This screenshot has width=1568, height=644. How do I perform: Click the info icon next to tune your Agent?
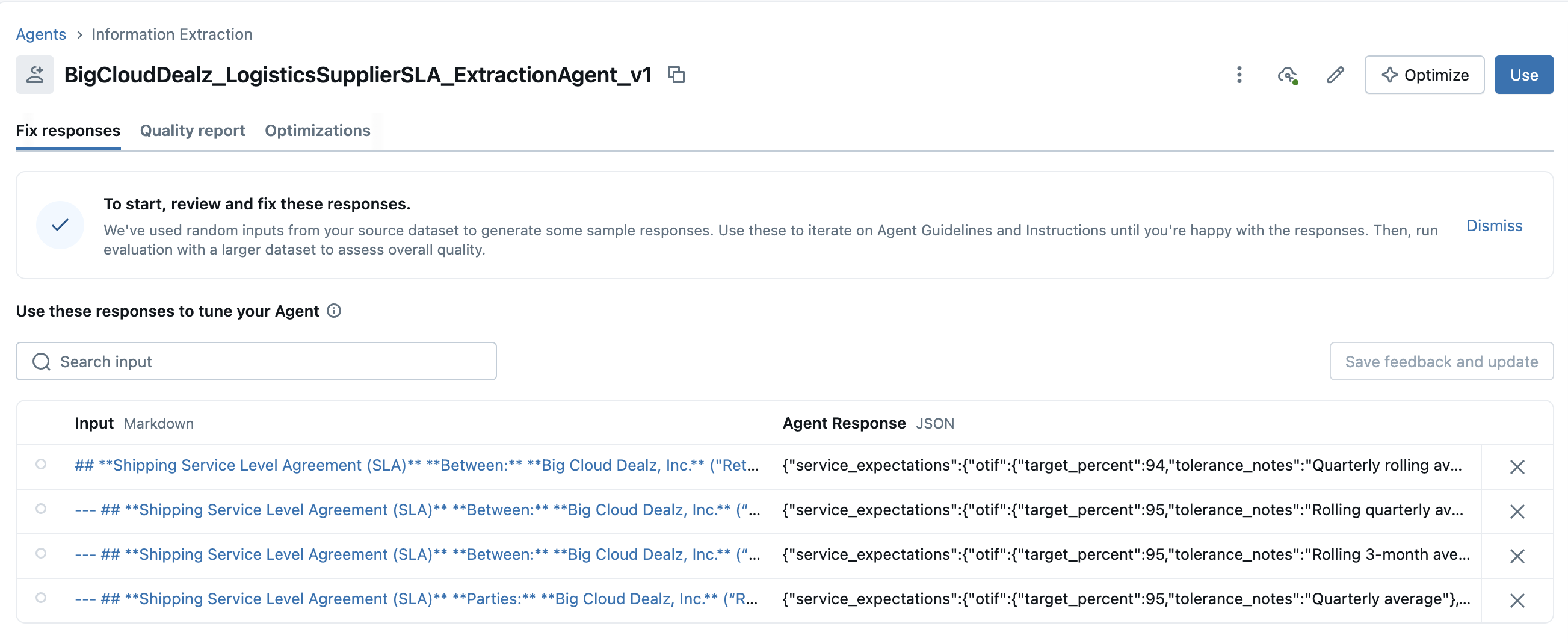333,311
